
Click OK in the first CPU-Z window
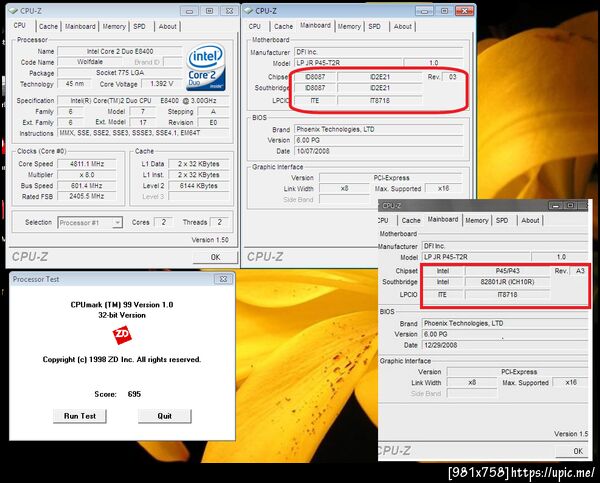tap(215, 257)
